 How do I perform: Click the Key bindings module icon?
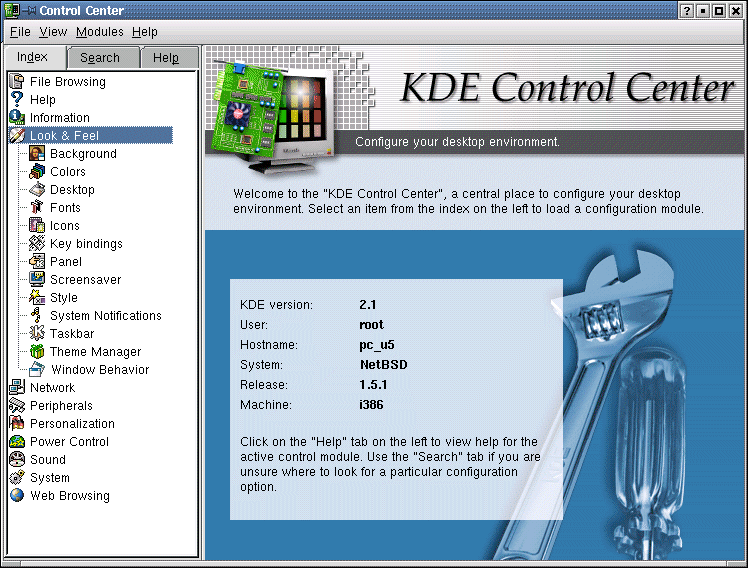[x=37, y=243]
